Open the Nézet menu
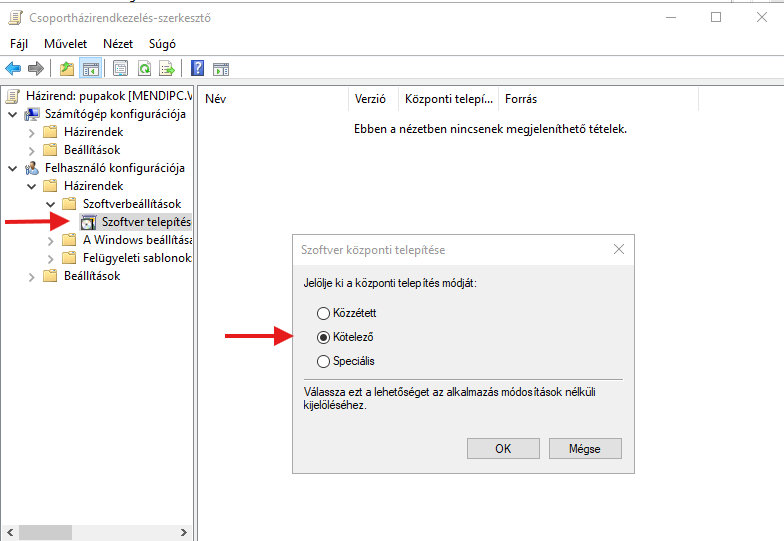Viewport: 784px width, 541px height. [x=118, y=44]
